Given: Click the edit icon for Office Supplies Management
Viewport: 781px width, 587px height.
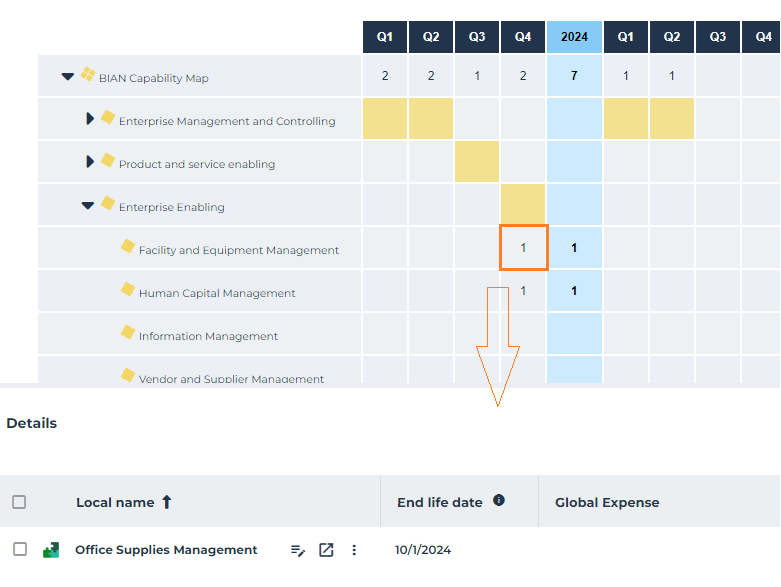Looking at the screenshot, I should coord(297,550).
